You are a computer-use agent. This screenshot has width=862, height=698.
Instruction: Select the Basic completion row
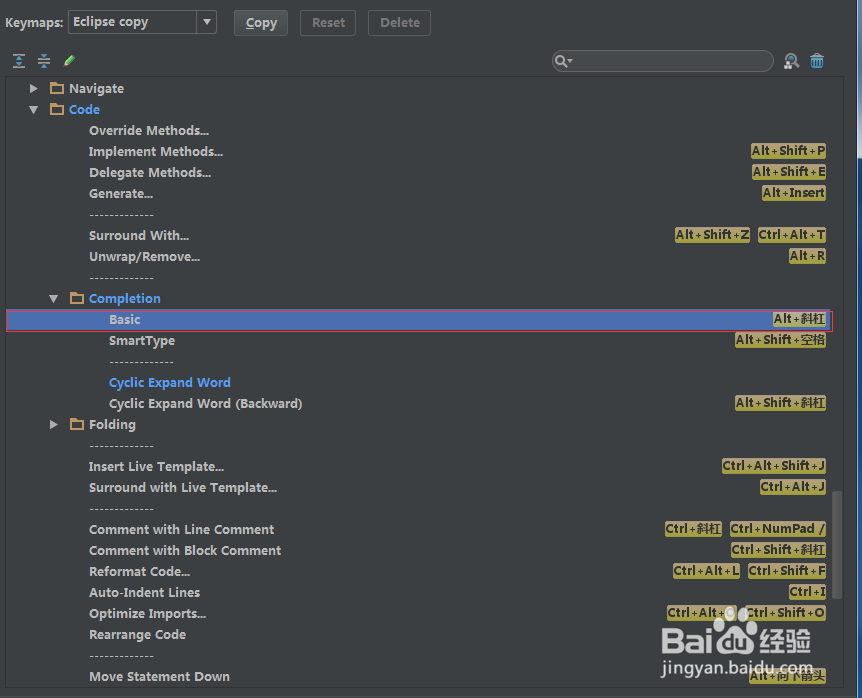point(419,320)
